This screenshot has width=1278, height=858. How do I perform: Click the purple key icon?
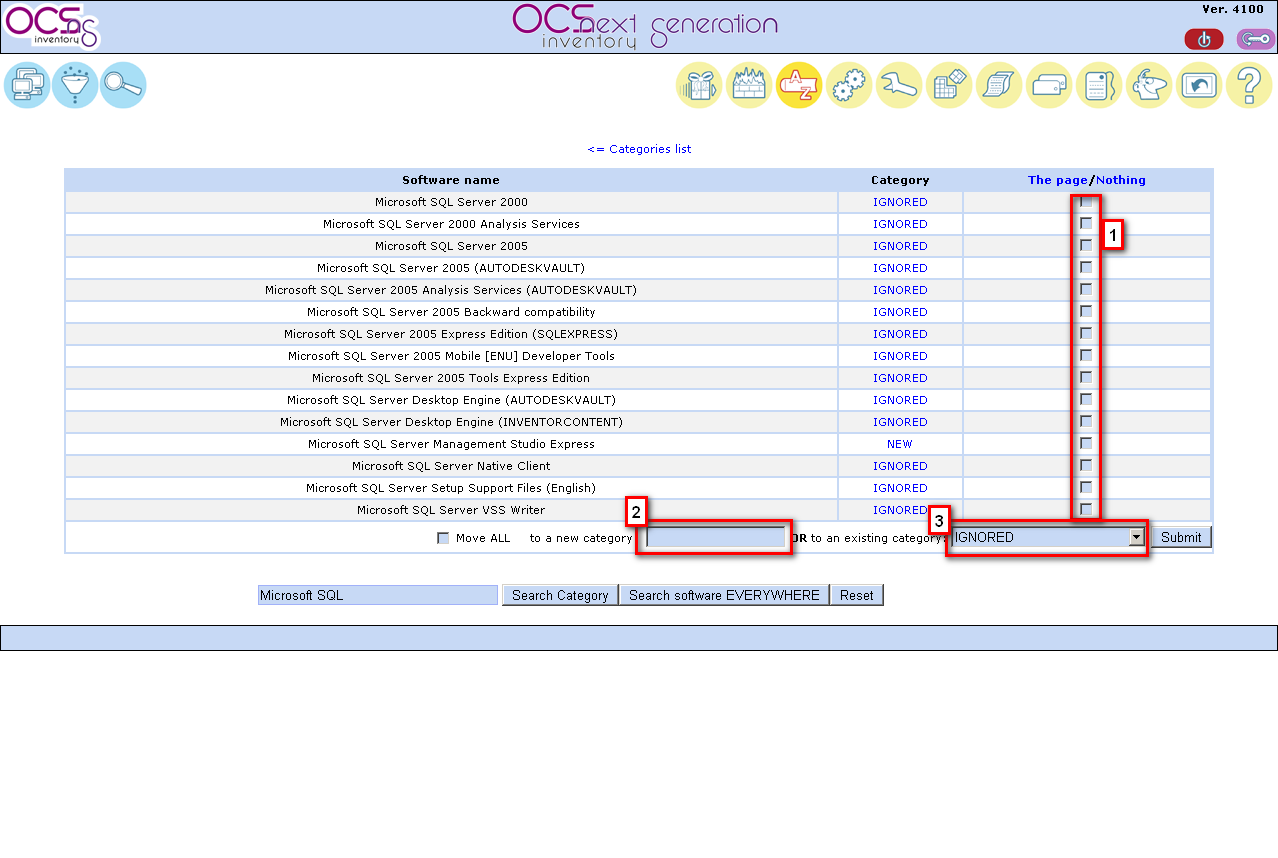pyautogui.click(x=1256, y=39)
